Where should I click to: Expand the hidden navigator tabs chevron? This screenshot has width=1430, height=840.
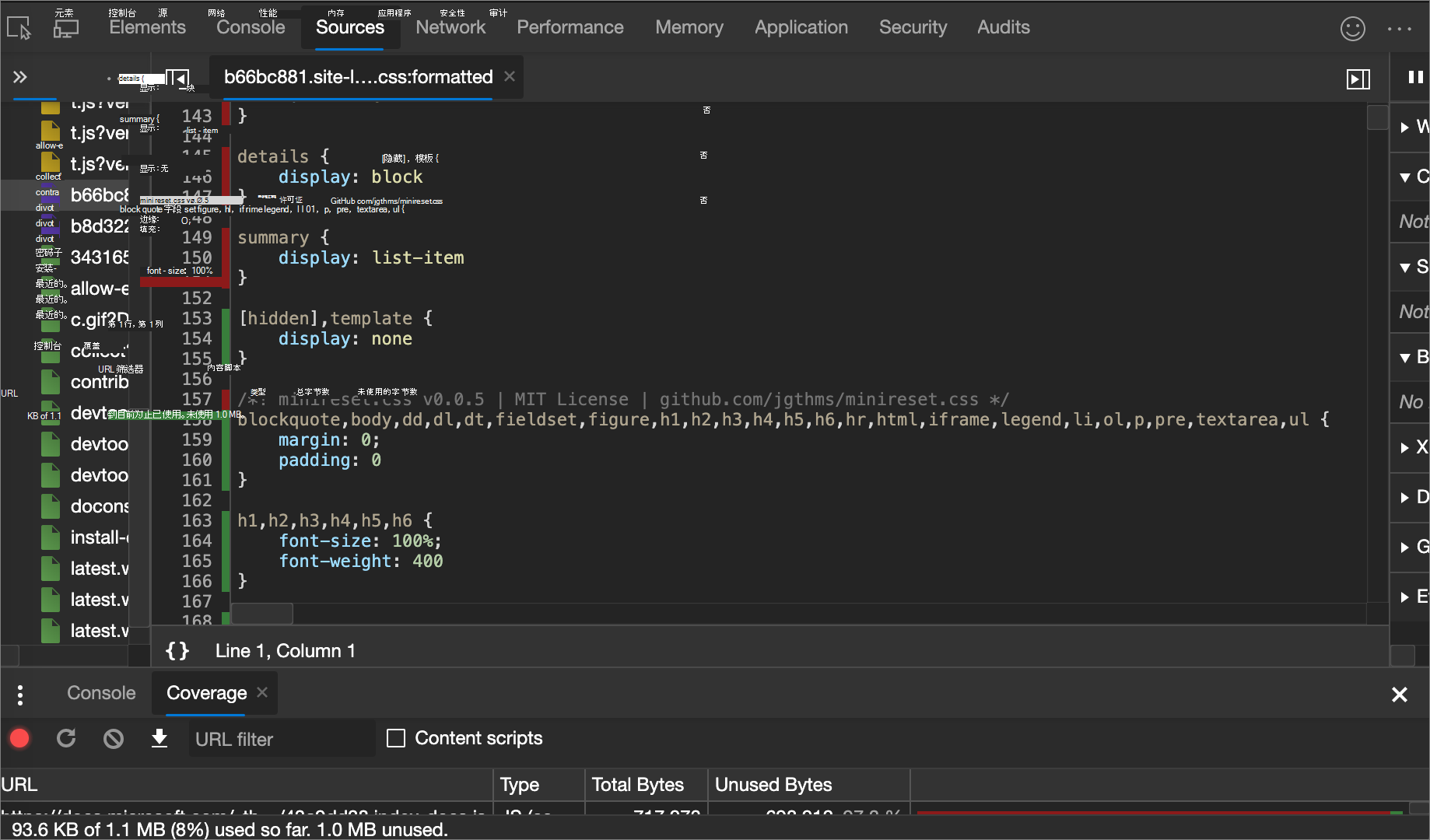click(20, 77)
